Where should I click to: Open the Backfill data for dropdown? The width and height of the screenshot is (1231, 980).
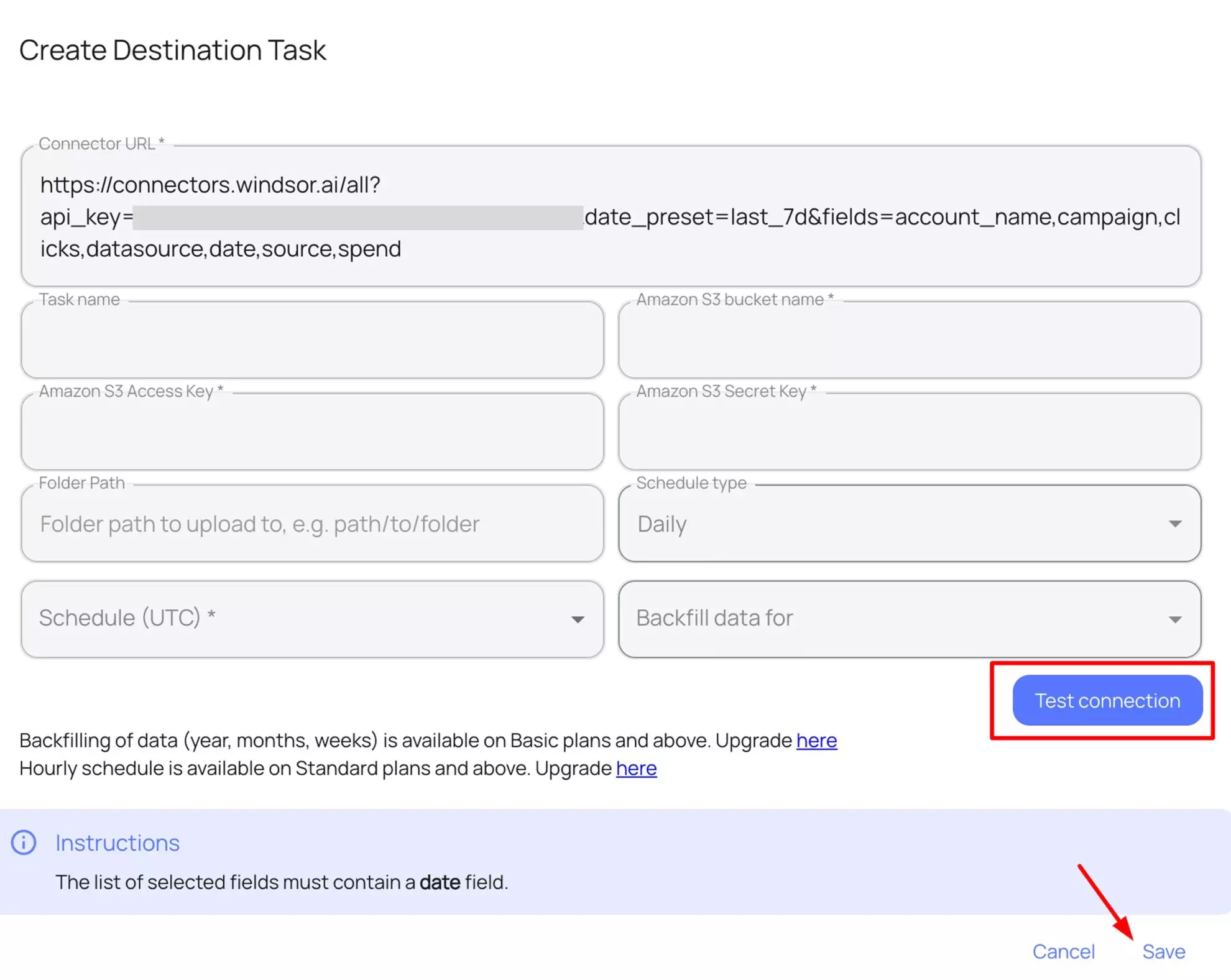click(x=909, y=619)
